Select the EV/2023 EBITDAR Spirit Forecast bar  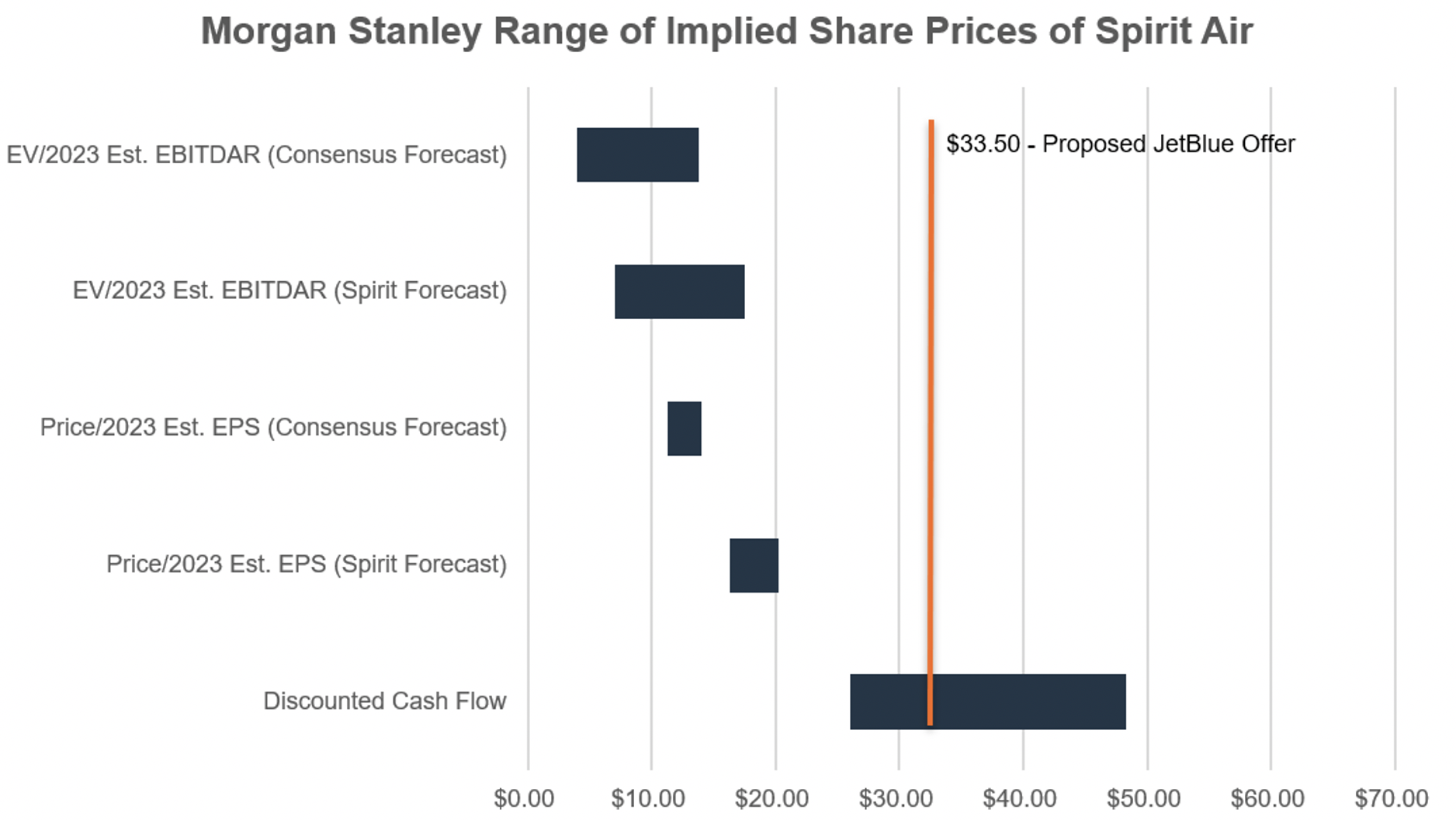coord(679,291)
